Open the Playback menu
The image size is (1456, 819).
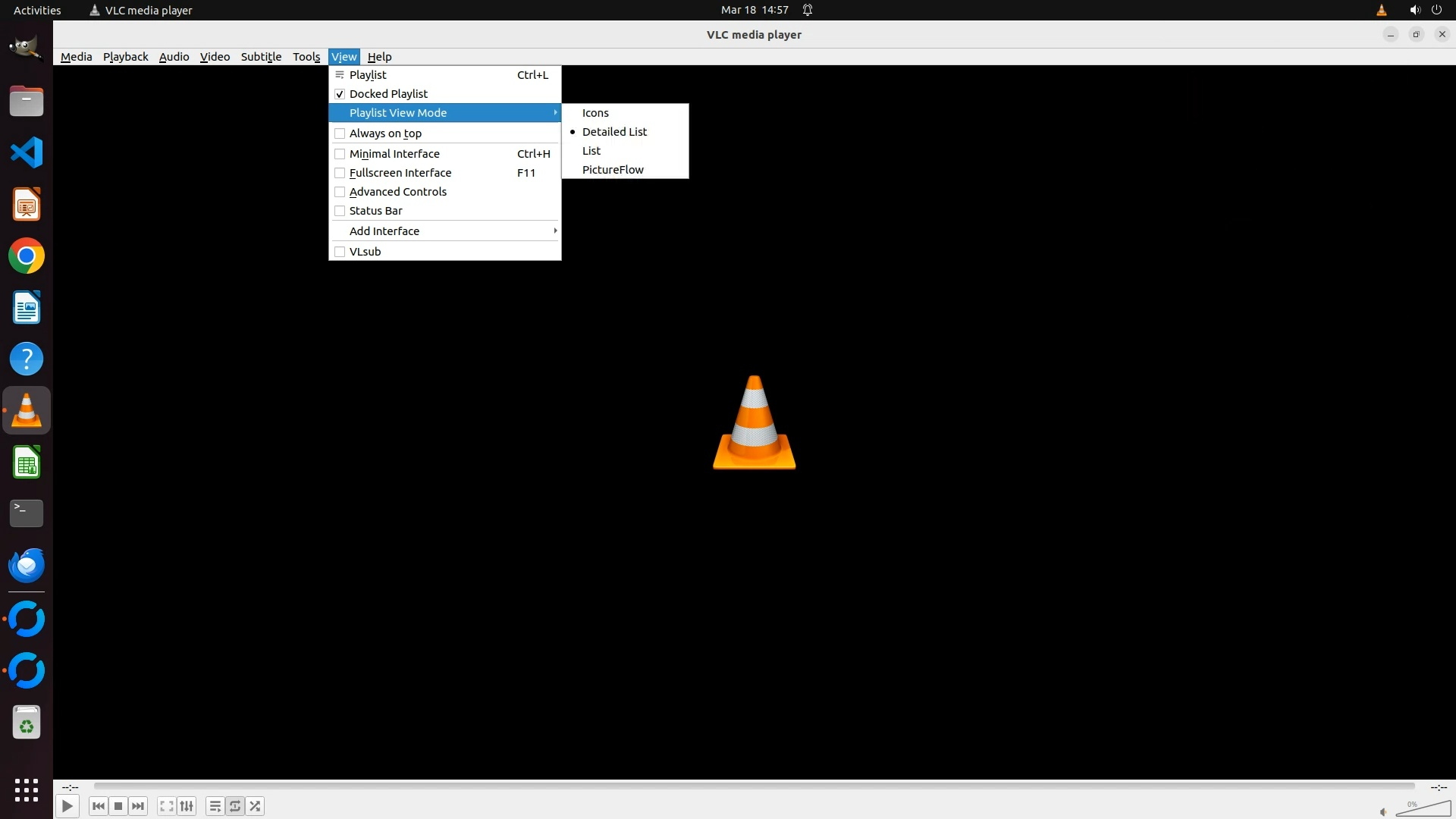[x=125, y=57]
